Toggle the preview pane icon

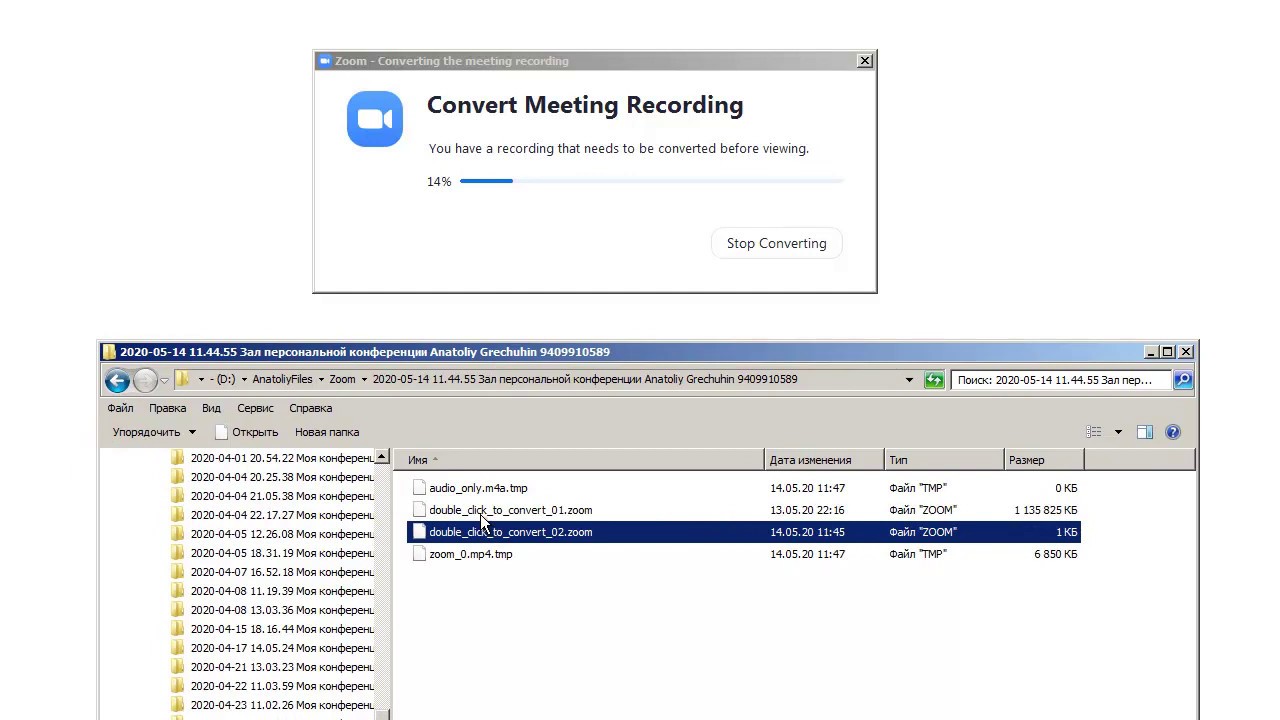coord(1145,432)
